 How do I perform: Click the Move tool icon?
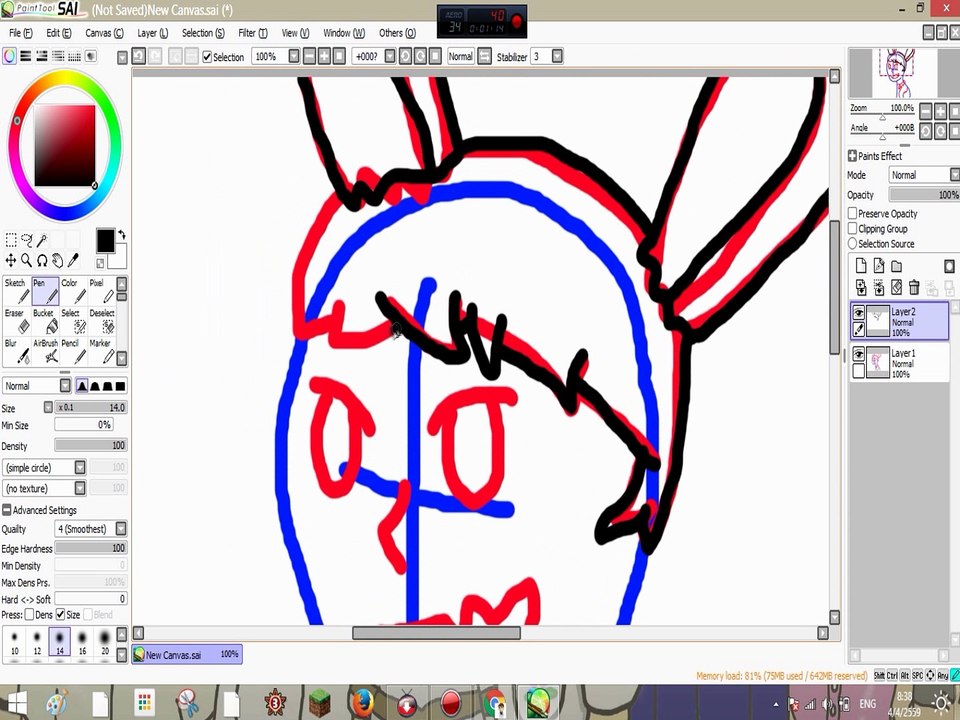point(10,261)
